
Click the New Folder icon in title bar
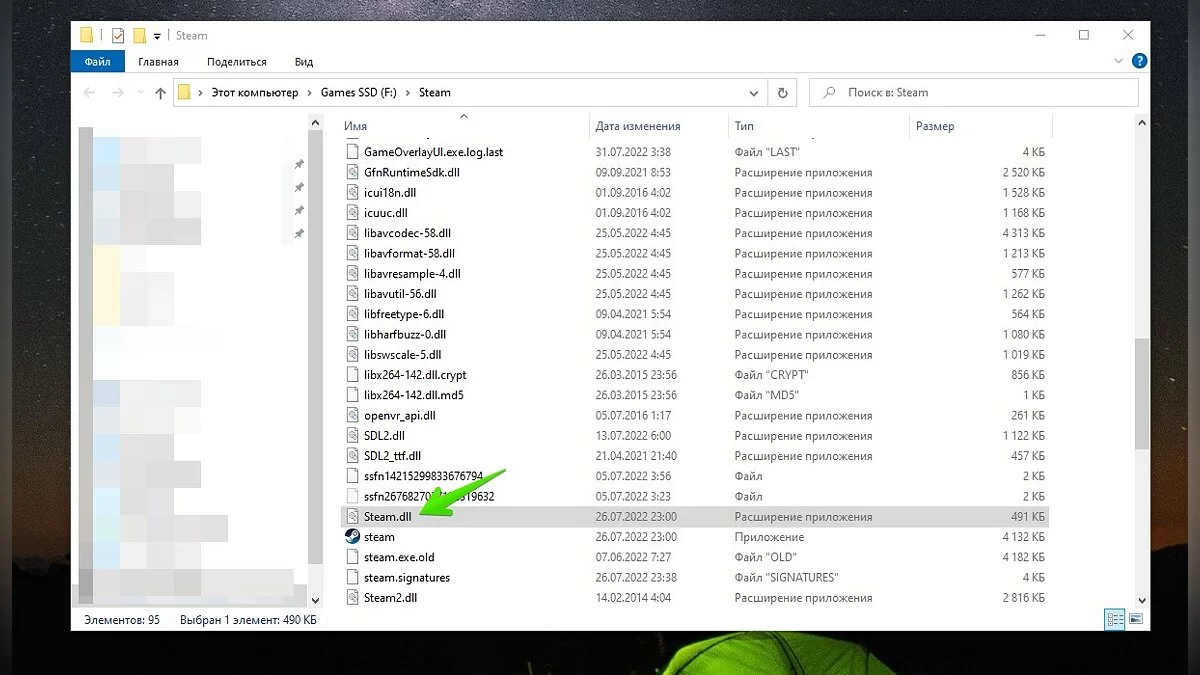click(x=140, y=36)
